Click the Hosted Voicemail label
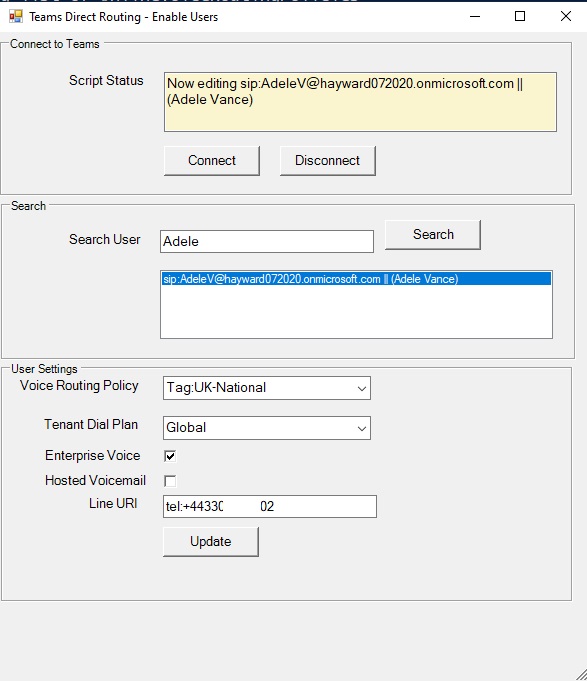 pyautogui.click(x=96, y=480)
